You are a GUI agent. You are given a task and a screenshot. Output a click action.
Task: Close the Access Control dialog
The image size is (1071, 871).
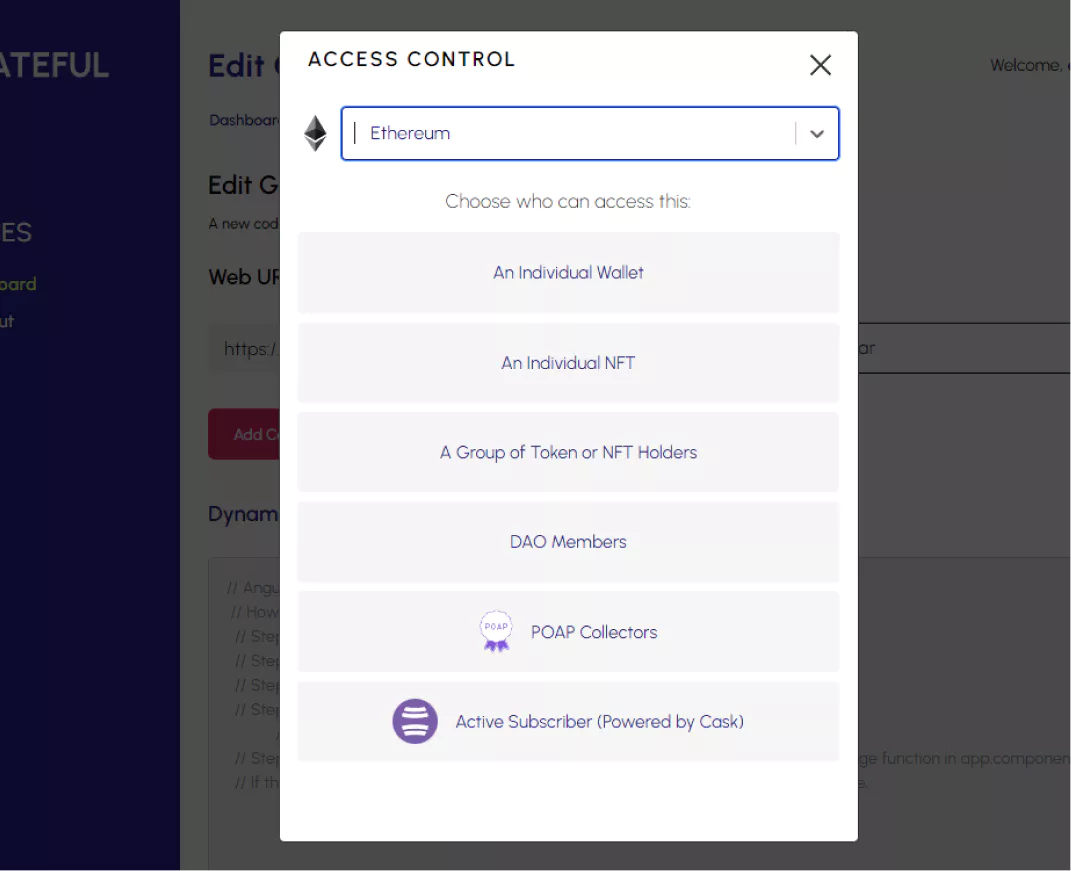point(820,65)
